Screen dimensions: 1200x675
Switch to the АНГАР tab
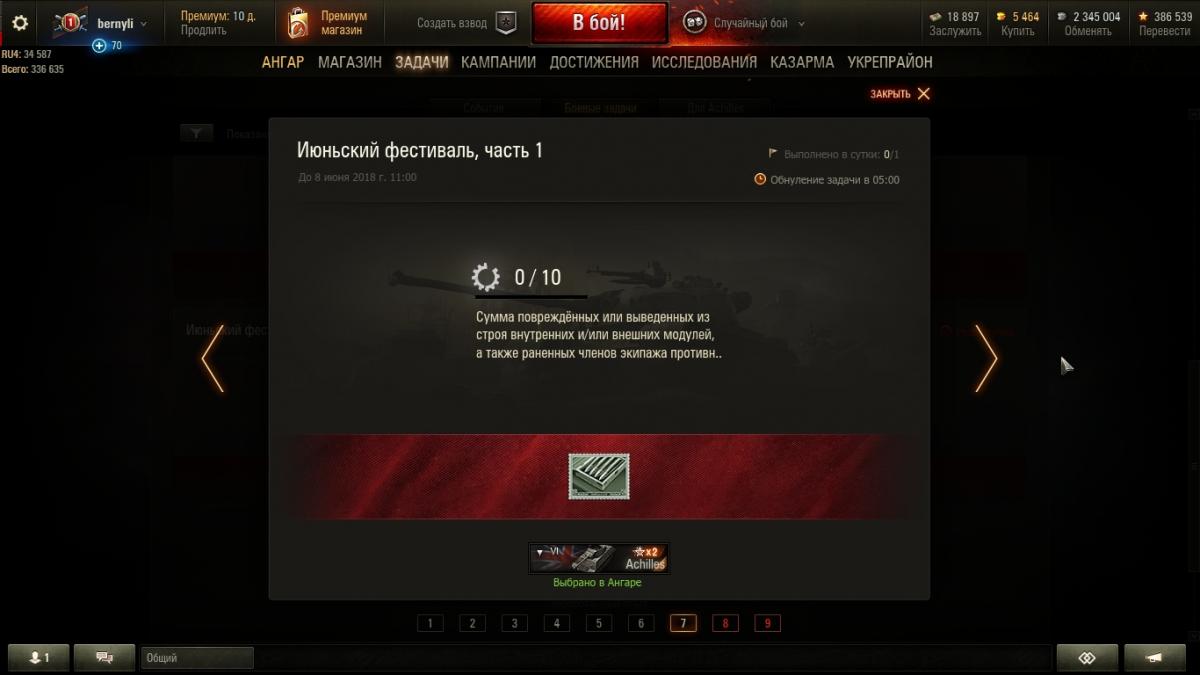click(x=283, y=62)
